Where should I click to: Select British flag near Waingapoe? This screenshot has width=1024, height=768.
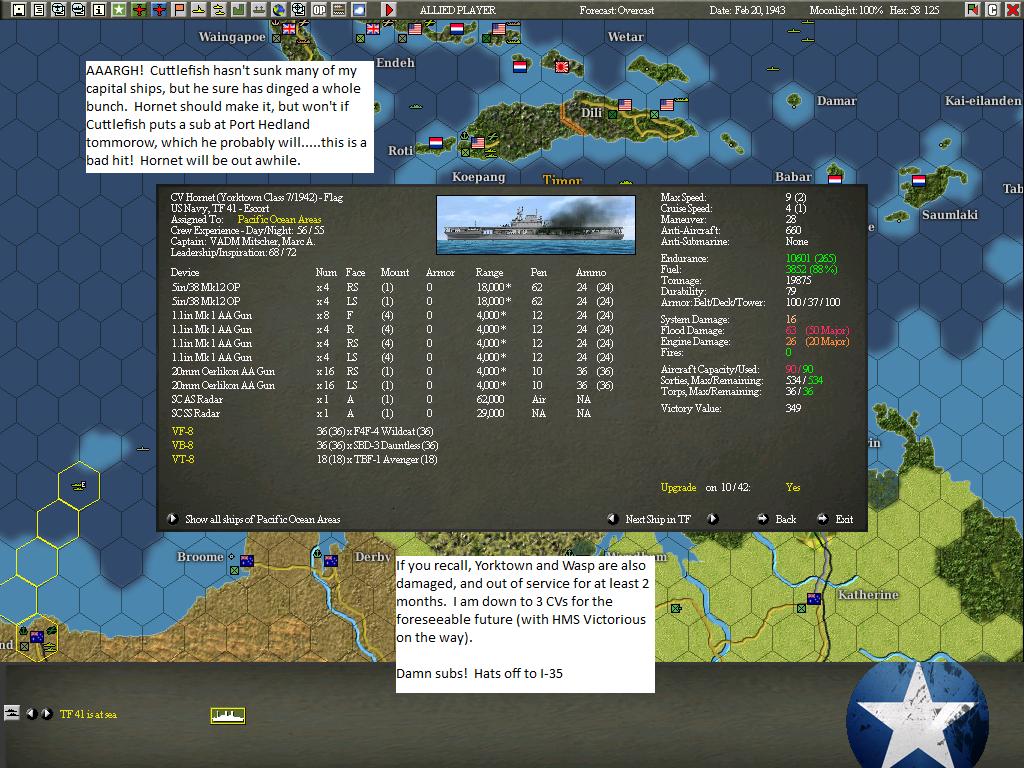[288, 29]
